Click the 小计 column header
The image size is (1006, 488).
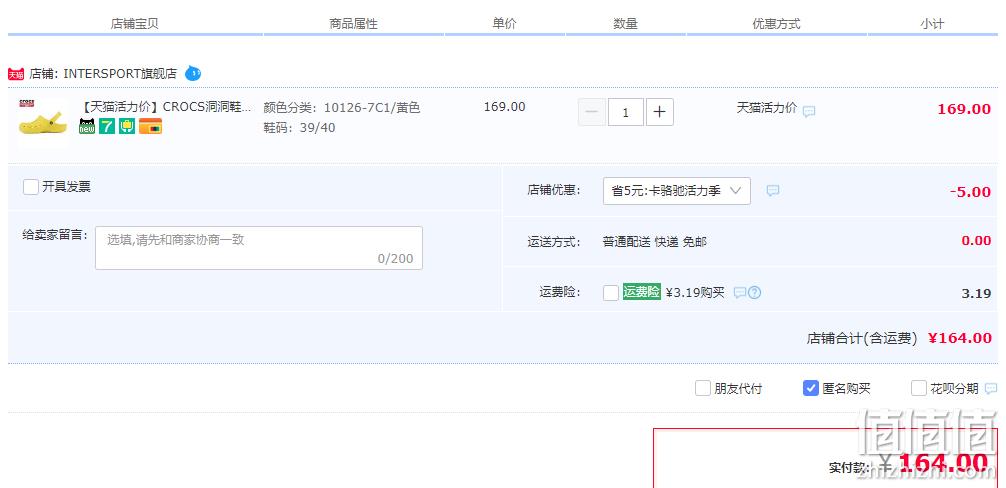click(x=932, y=24)
